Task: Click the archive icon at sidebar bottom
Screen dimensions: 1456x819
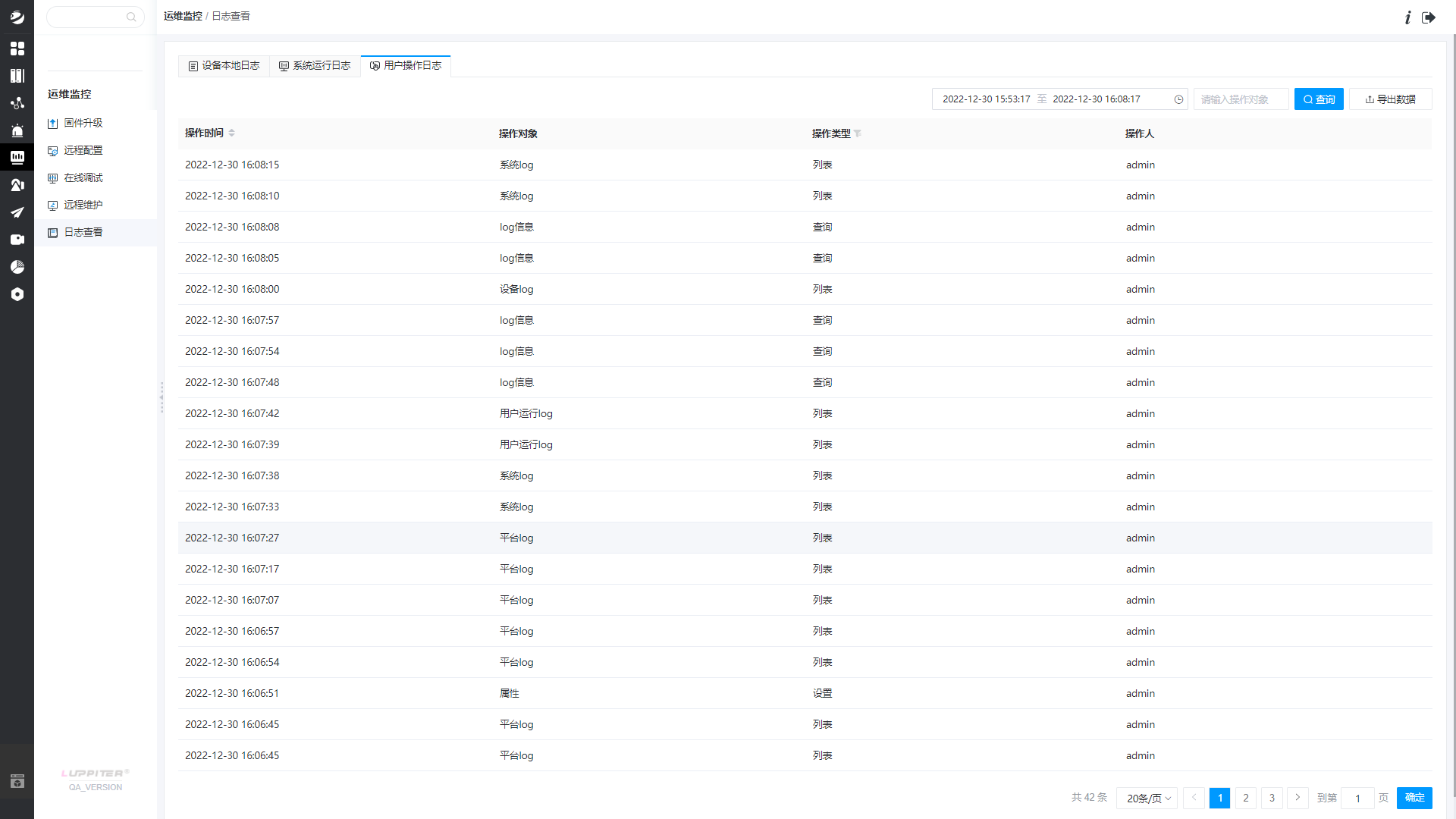Action: 17,781
